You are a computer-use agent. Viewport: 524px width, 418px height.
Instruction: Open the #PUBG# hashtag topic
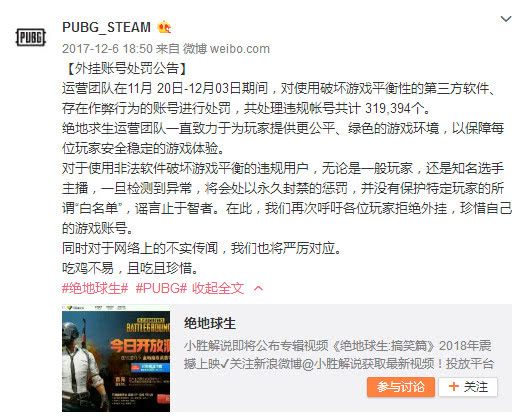(x=161, y=288)
